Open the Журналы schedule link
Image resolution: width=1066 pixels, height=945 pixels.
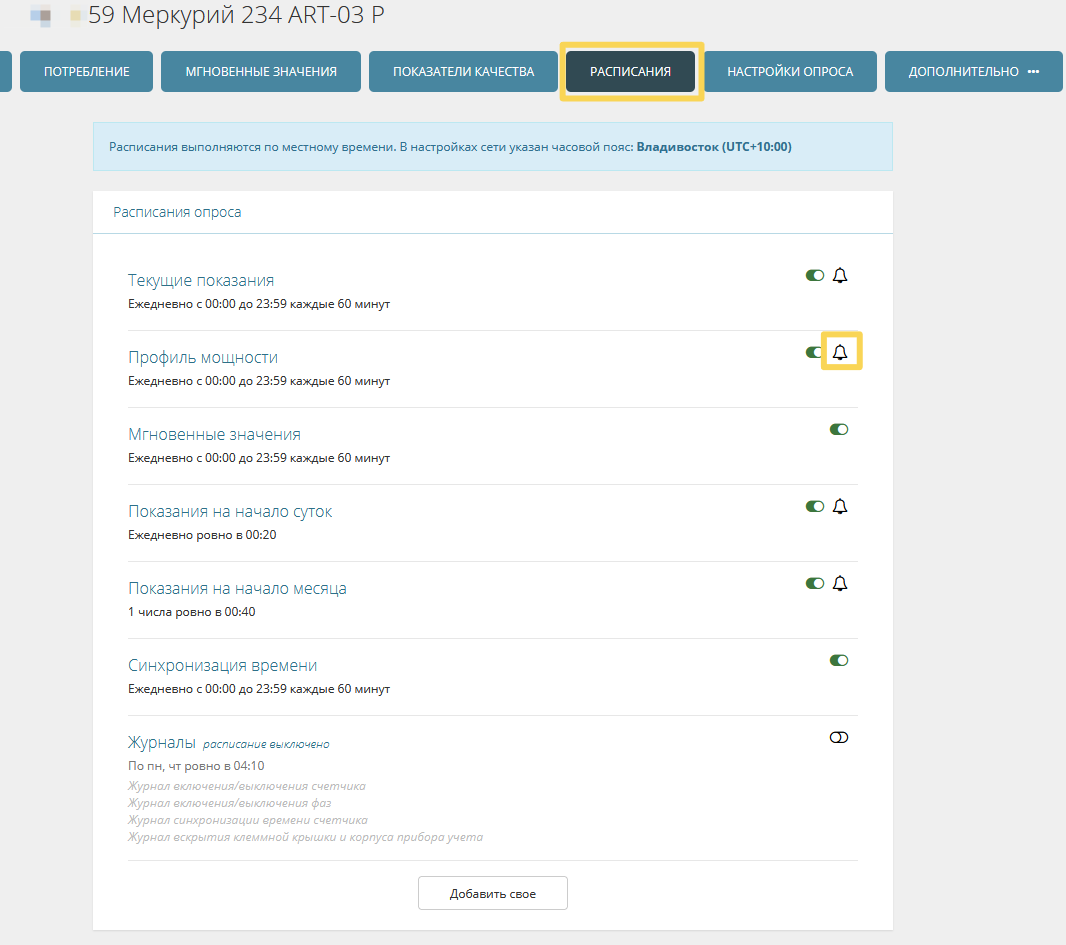click(x=162, y=742)
